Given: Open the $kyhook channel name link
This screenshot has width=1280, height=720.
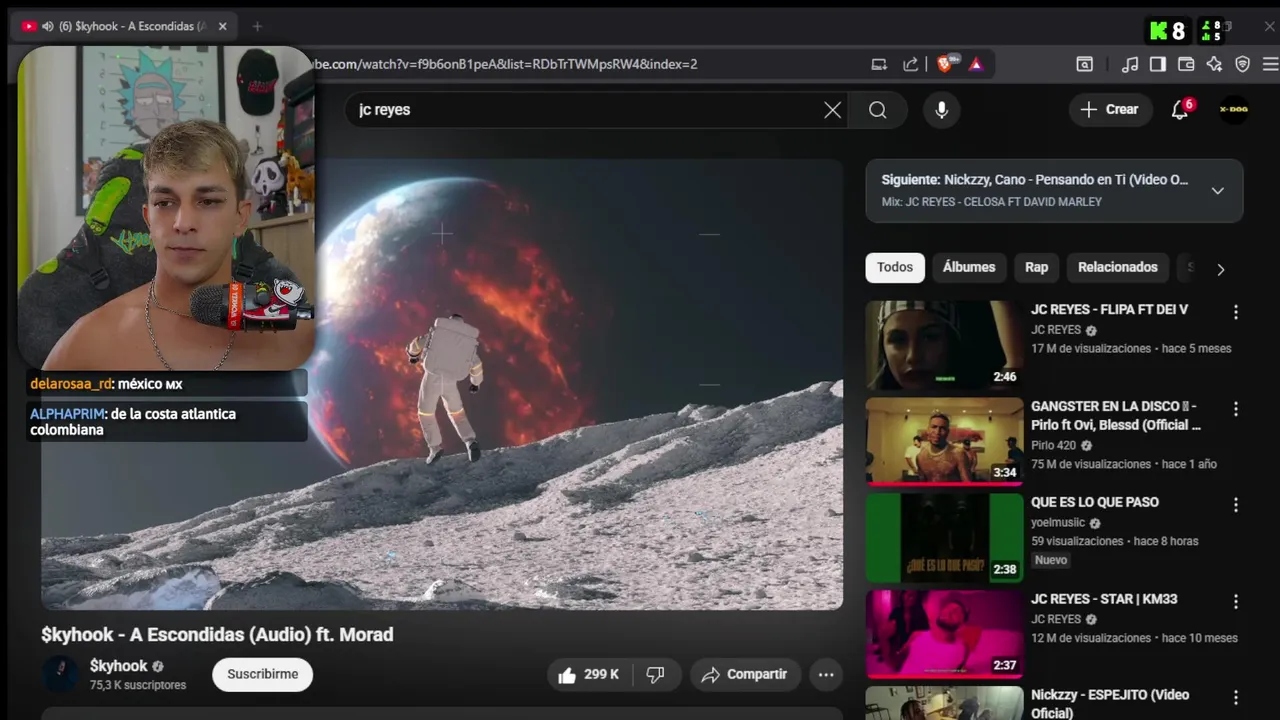Looking at the screenshot, I should click(118, 666).
